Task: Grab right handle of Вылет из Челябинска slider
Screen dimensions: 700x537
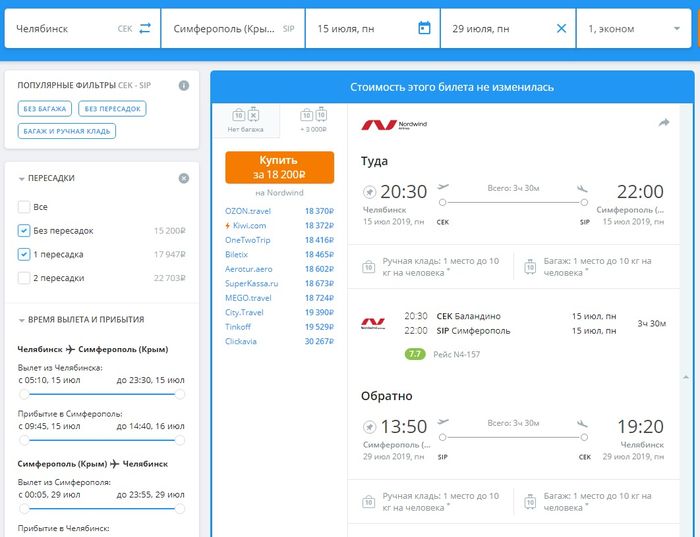Action: pos(180,394)
